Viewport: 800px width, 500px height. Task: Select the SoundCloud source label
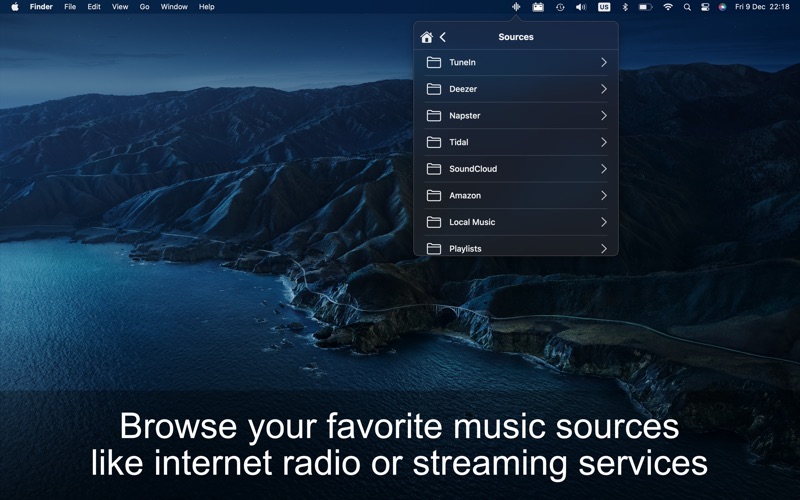click(x=473, y=168)
